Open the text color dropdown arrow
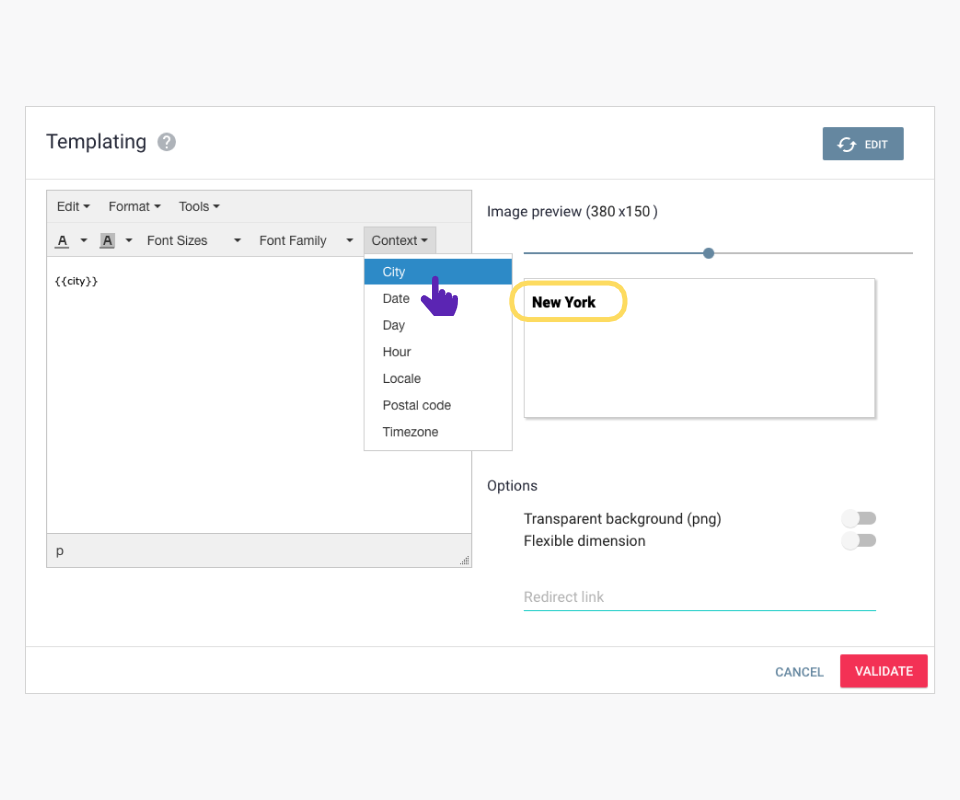This screenshot has height=800, width=960. click(x=84, y=241)
